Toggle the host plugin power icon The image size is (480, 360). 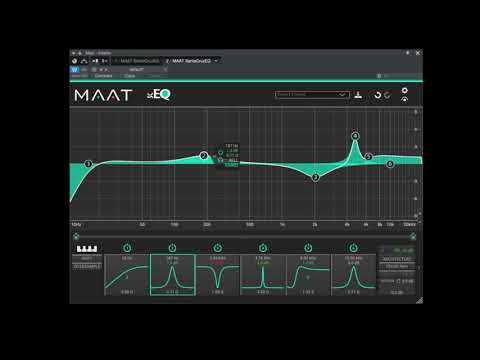pos(75,61)
